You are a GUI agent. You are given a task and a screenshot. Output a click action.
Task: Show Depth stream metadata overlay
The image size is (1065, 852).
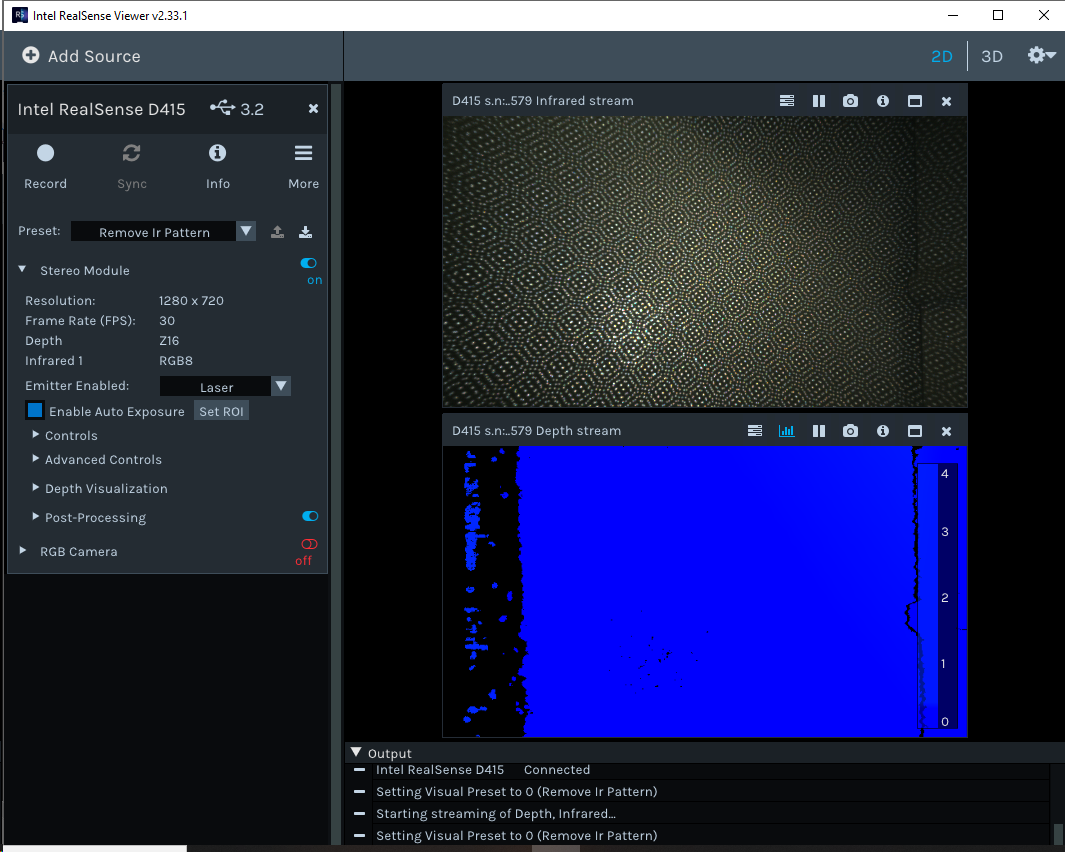(x=755, y=431)
